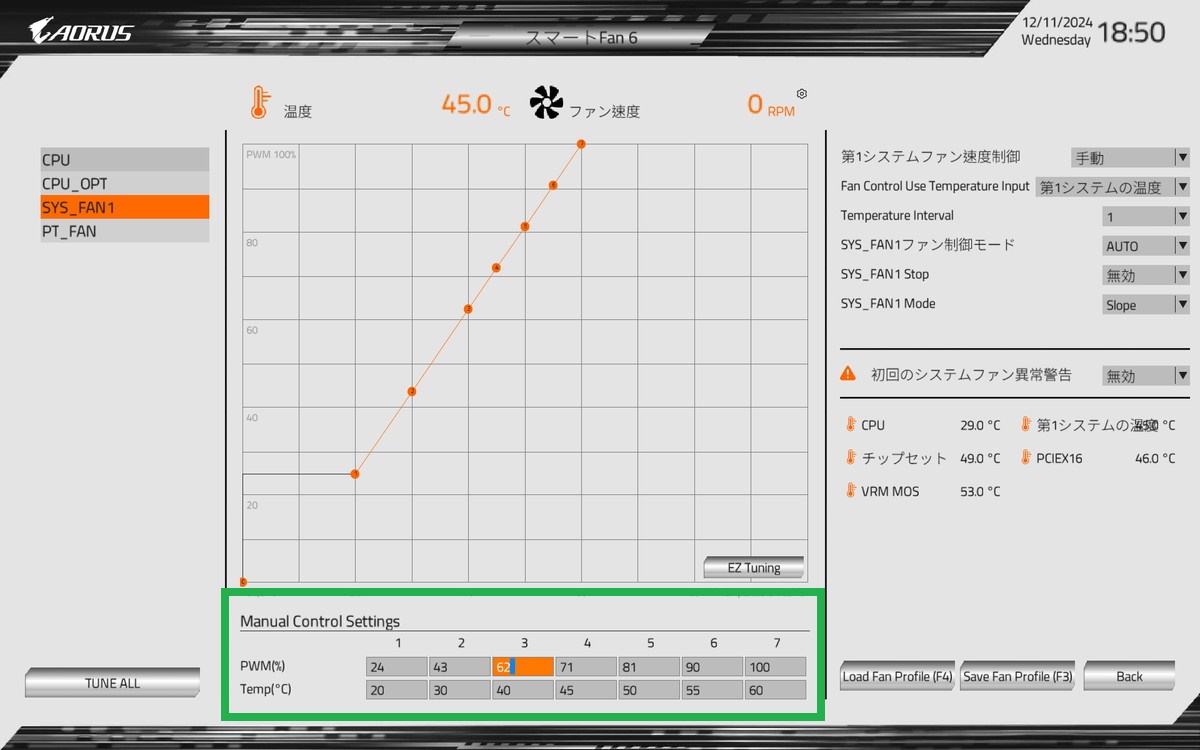
Task: Click Save Fan Profile (F3)
Action: click(1017, 676)
